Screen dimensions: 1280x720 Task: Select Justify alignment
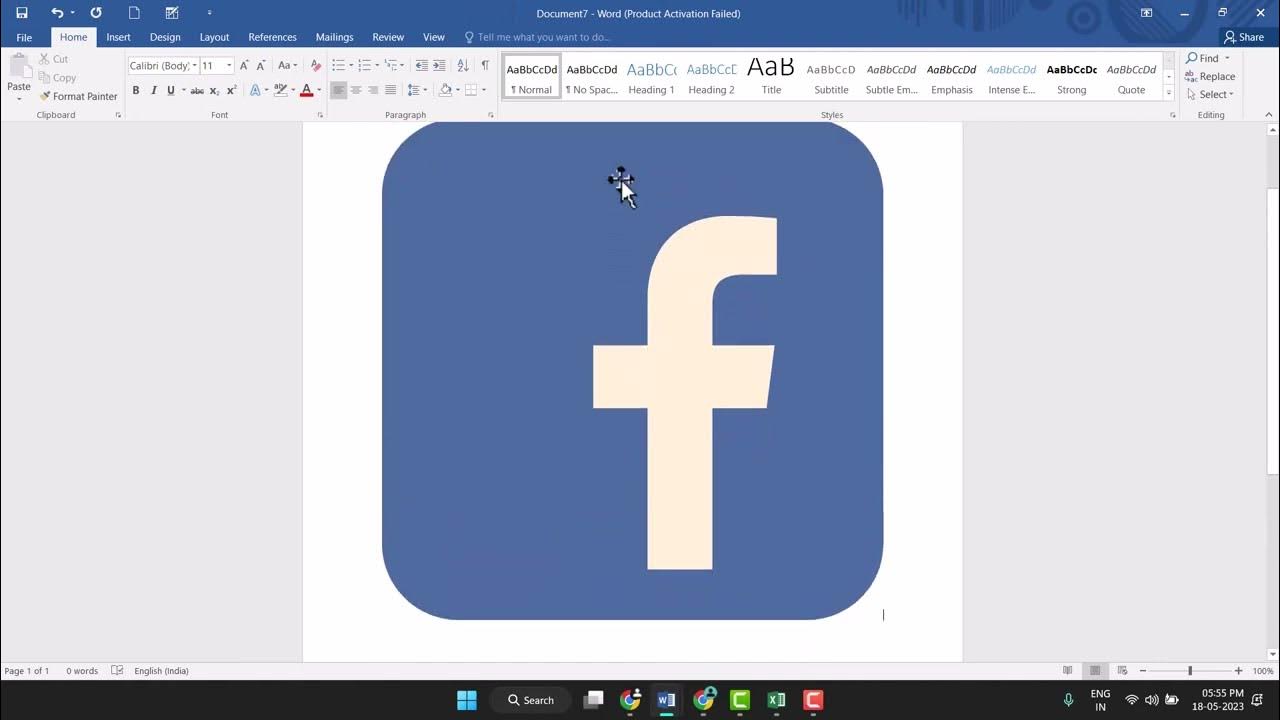pyautogui.click(x=391, y=90)
